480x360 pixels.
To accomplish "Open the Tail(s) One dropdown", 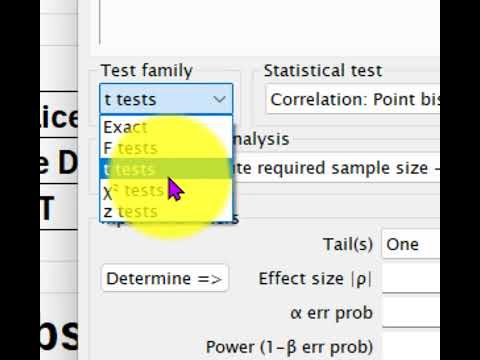I will (x=411, y=244).
